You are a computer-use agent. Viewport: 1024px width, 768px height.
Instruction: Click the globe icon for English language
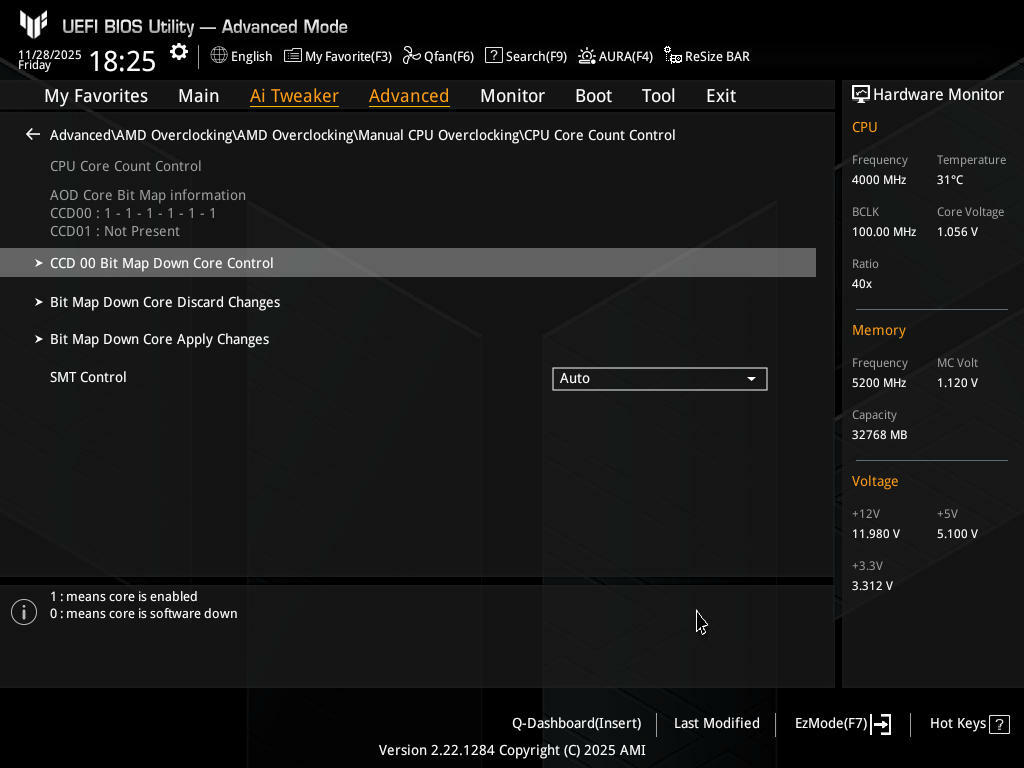coord(219,56)
